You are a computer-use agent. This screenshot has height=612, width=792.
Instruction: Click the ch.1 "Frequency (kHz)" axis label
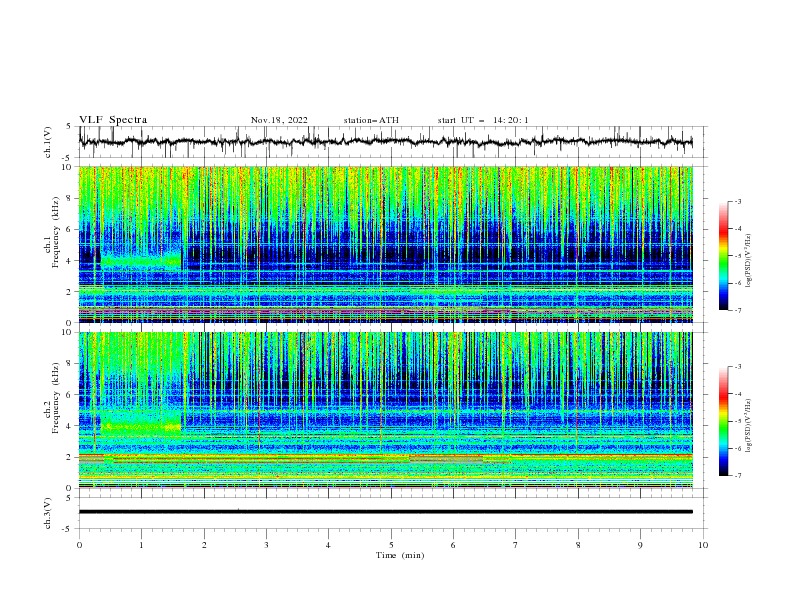point(55,232)
